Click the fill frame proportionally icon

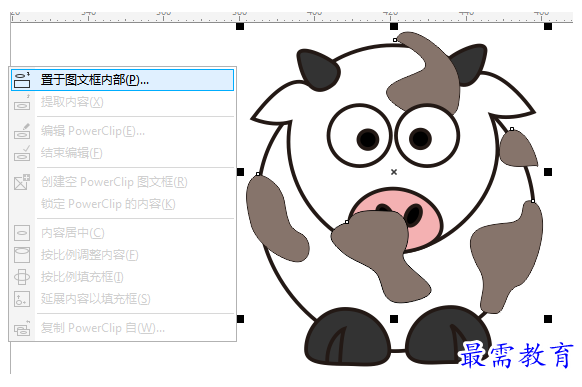click(22, 277)
